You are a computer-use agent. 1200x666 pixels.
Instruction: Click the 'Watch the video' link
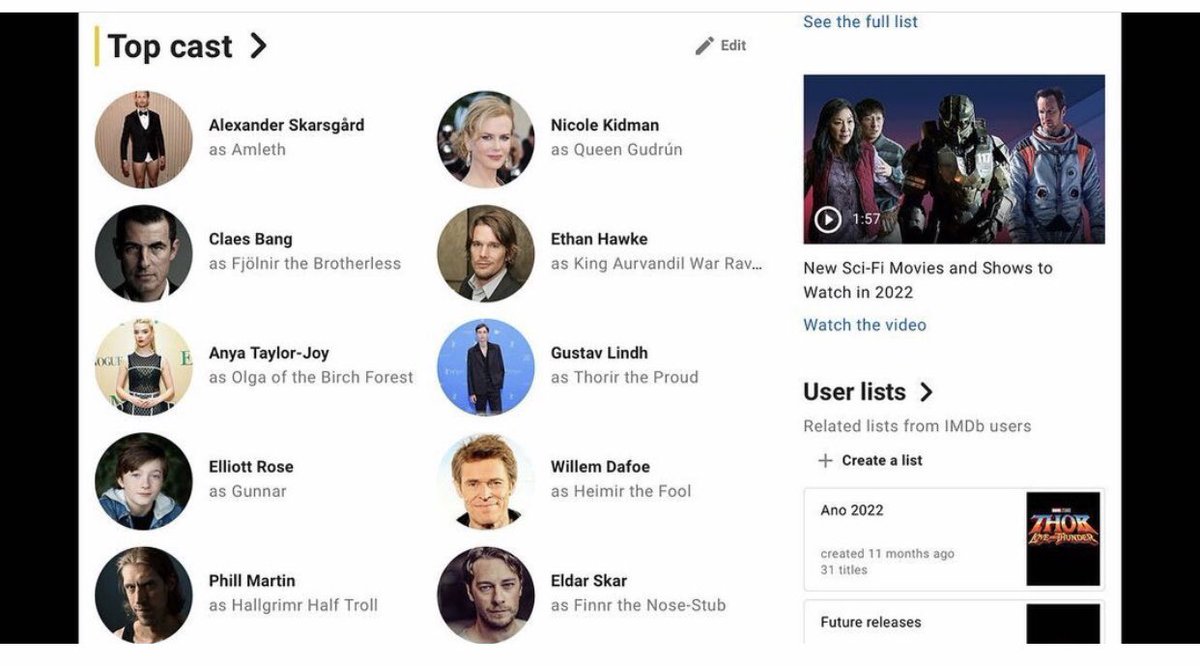pos(864,325)
